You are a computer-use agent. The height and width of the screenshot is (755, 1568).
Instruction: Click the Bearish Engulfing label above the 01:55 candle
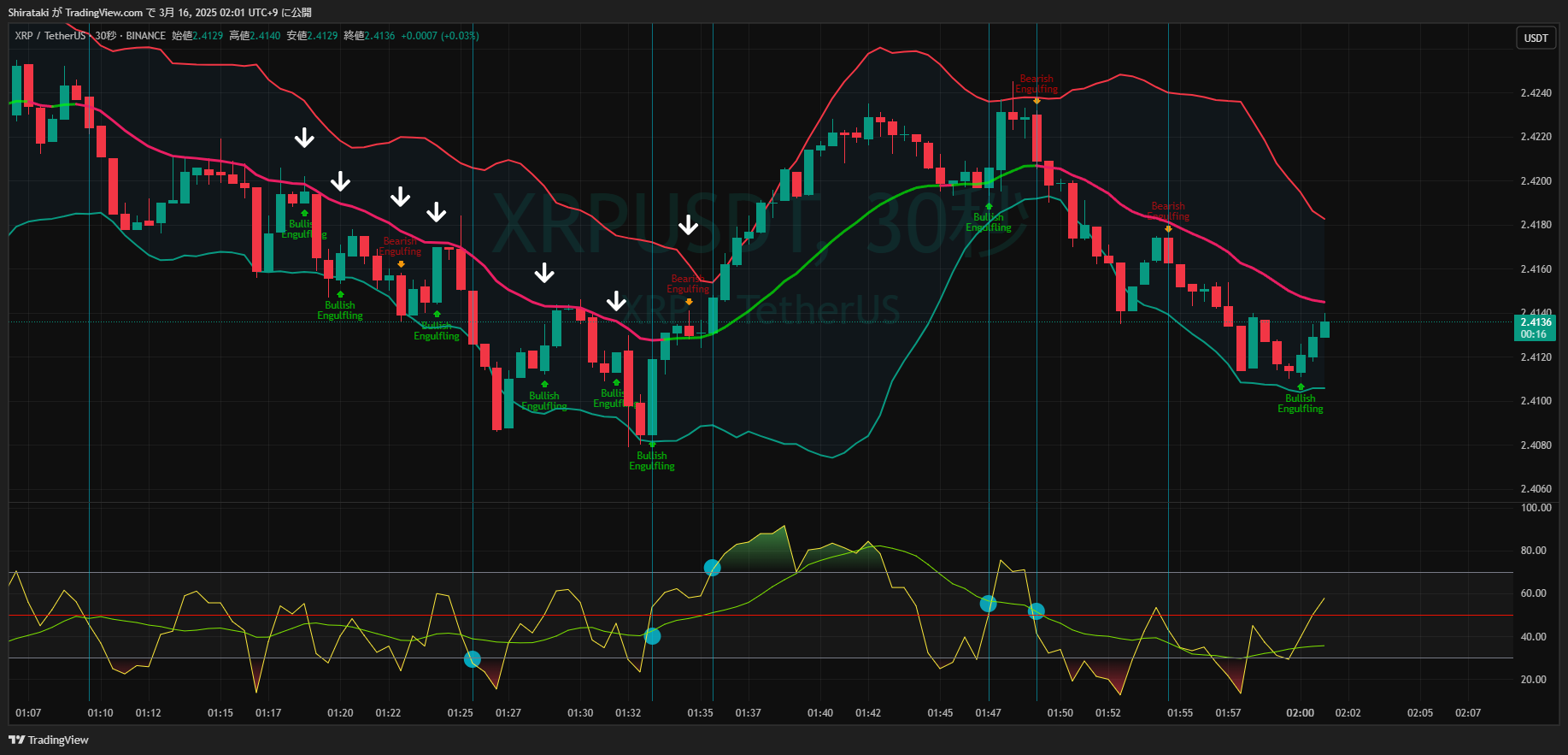[x=1168, y=211]
